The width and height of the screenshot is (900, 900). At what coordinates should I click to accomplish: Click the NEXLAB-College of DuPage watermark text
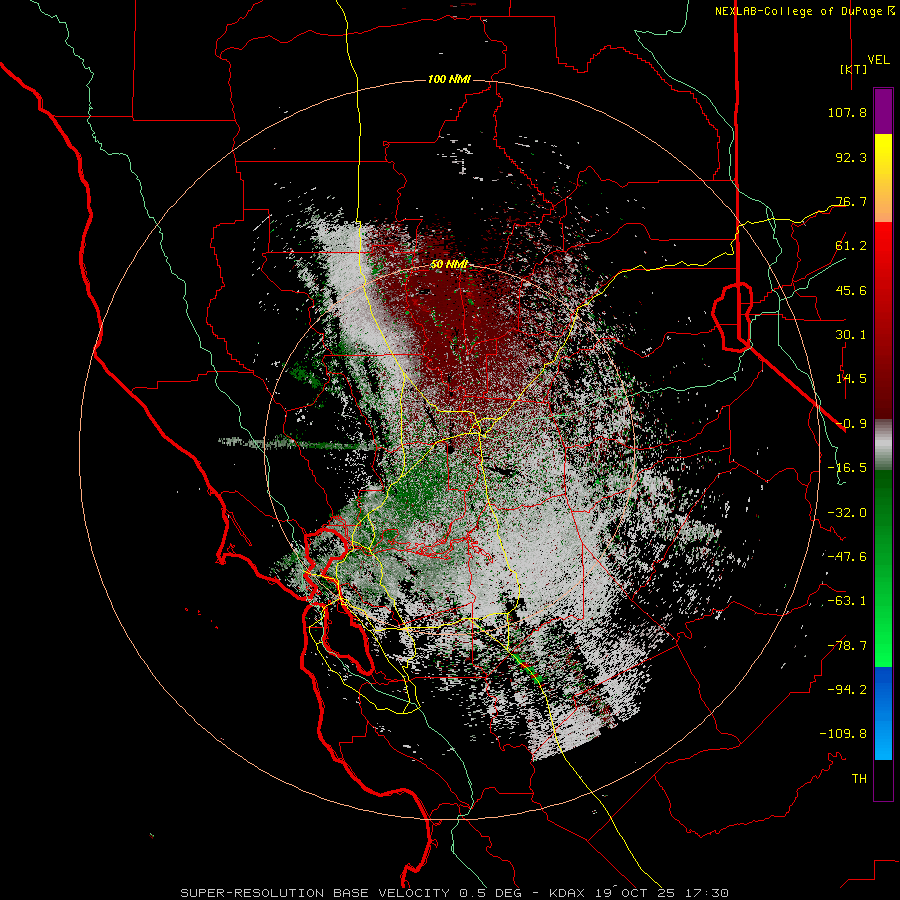(x=804, y=11)
